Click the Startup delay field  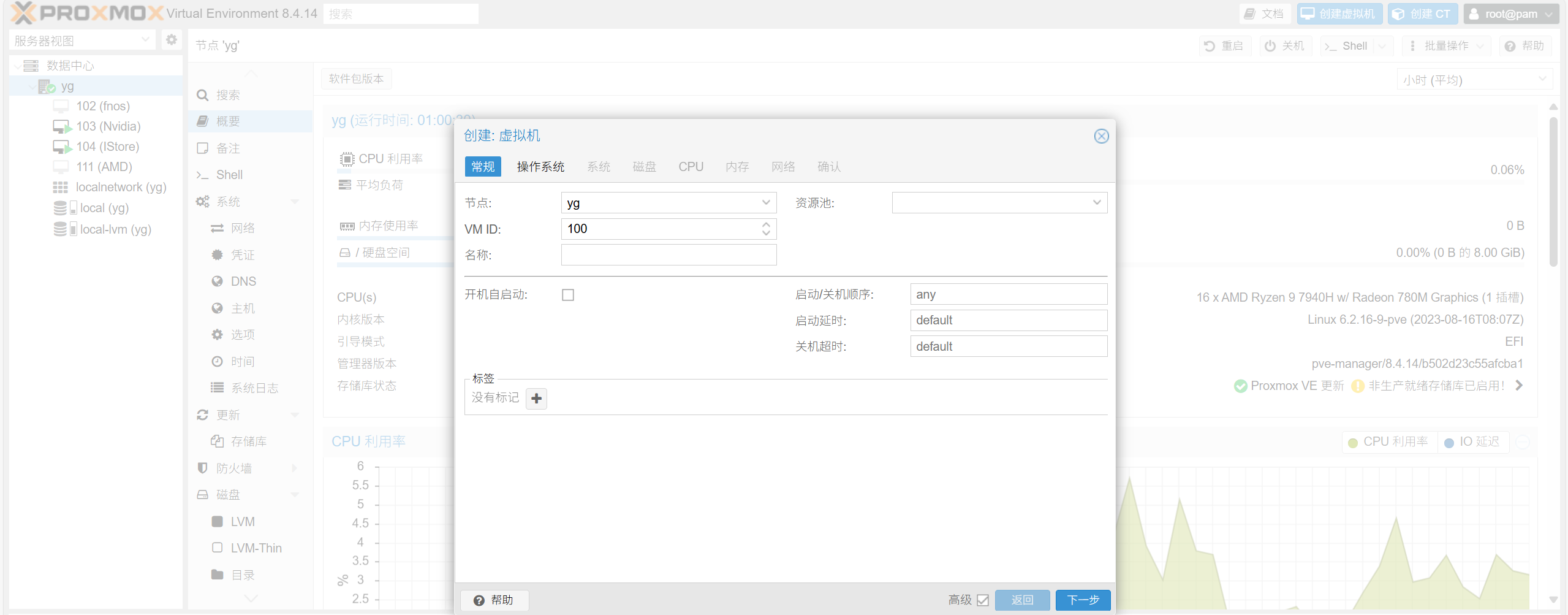(1009, 321)
